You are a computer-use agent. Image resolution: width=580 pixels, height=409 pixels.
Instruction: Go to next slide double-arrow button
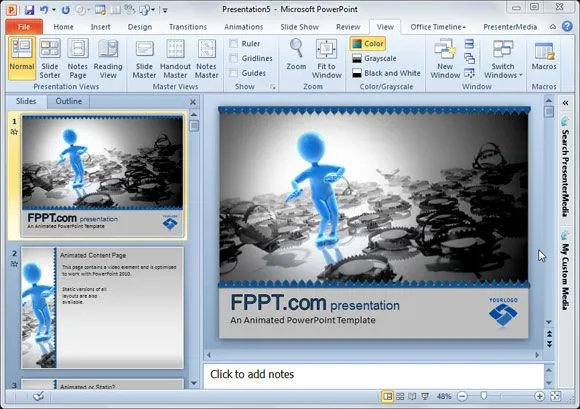(x=549, y=344)
